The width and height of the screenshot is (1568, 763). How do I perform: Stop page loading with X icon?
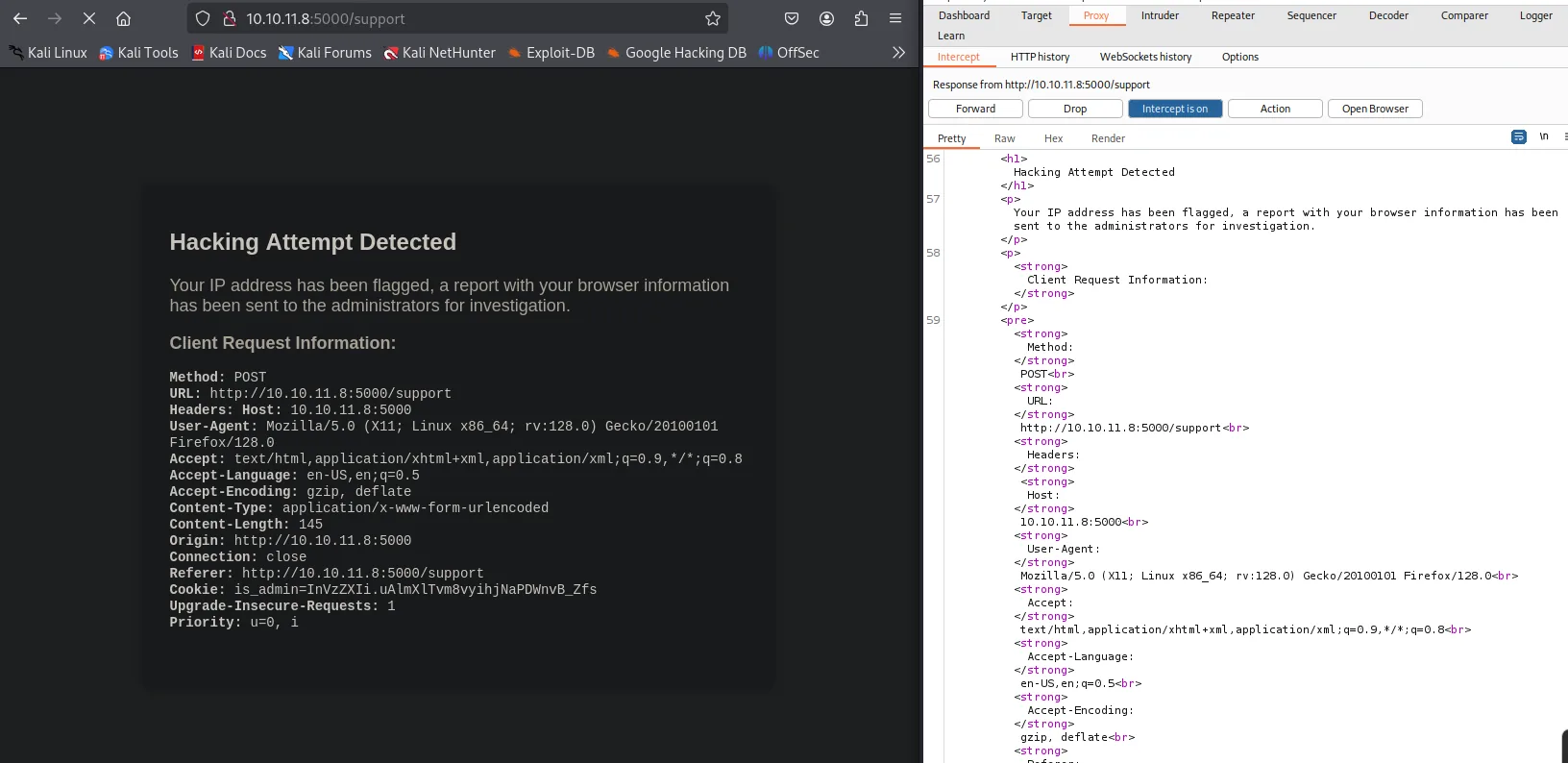[x=89, y=18]
